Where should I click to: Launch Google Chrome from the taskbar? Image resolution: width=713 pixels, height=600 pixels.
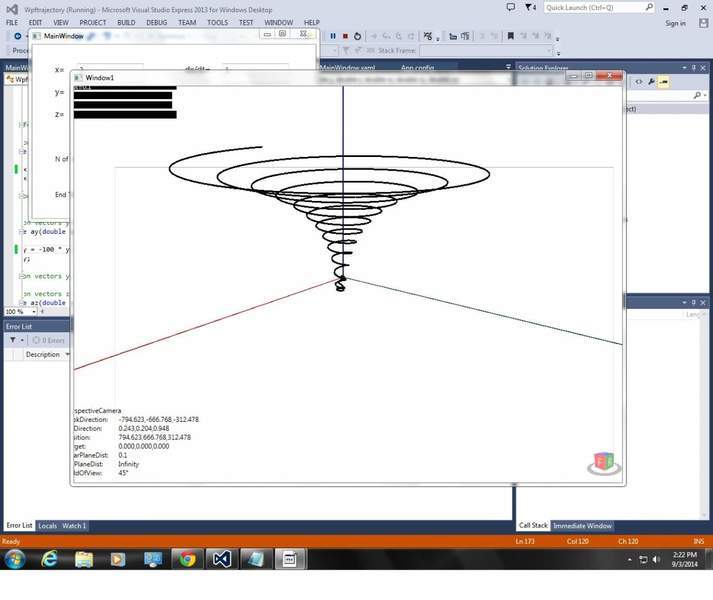pos(187,559)
